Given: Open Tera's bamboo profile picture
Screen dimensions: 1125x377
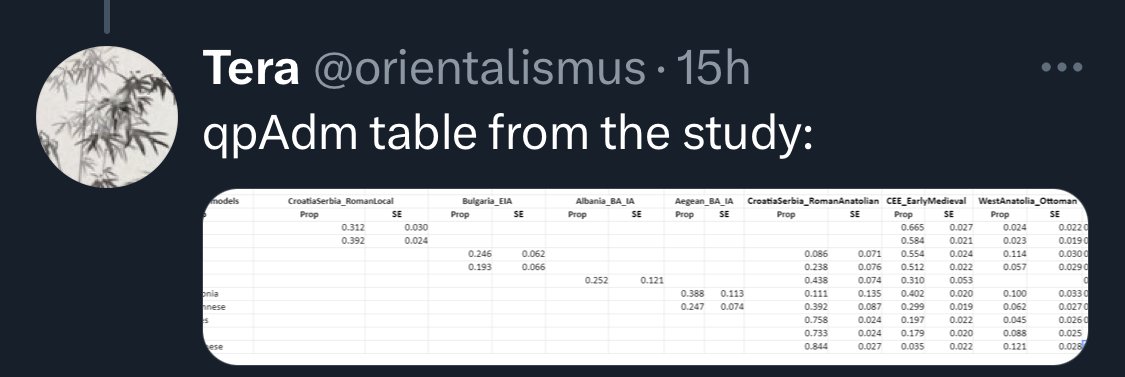Looking at the screenshot, I should (x=107, y=117).
